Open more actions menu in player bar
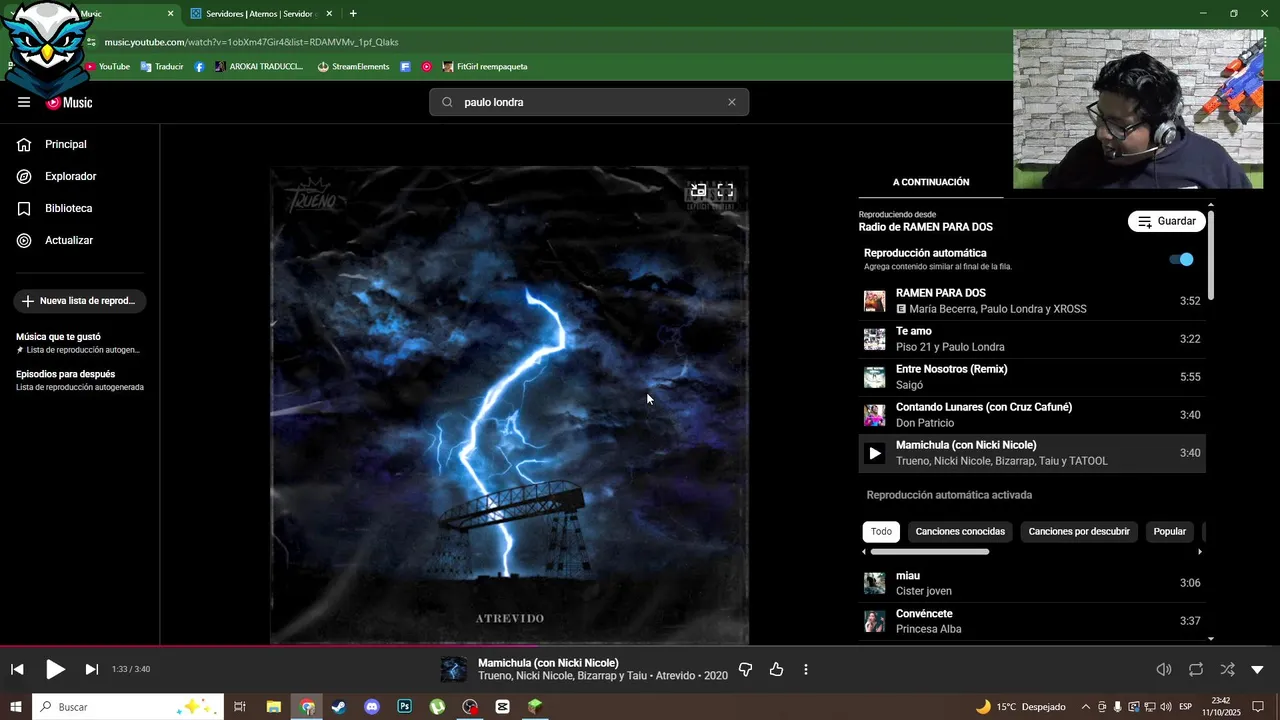This screenshot has width=1280, height=720. point(806,669)
